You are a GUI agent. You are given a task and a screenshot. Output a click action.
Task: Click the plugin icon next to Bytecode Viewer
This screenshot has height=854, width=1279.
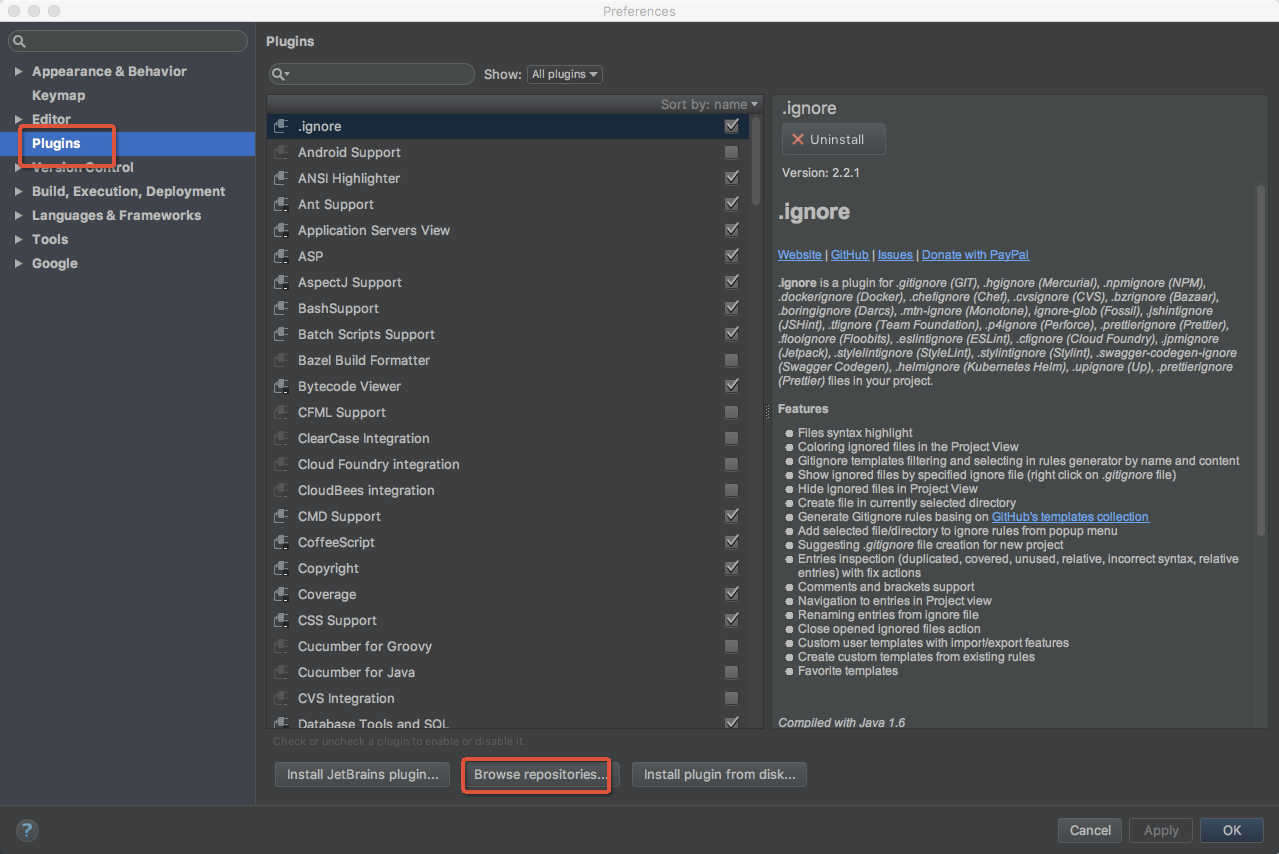click(x=281, y=386)
